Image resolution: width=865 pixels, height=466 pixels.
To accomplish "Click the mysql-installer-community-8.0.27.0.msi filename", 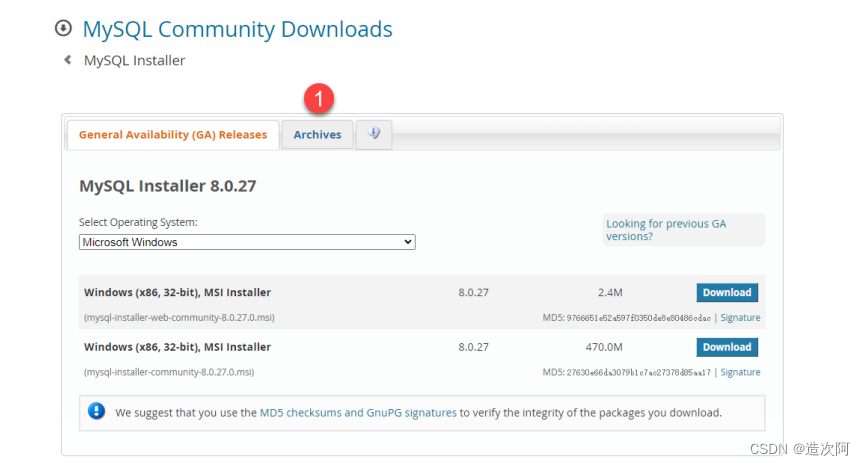I will click(x=169, y=372).
